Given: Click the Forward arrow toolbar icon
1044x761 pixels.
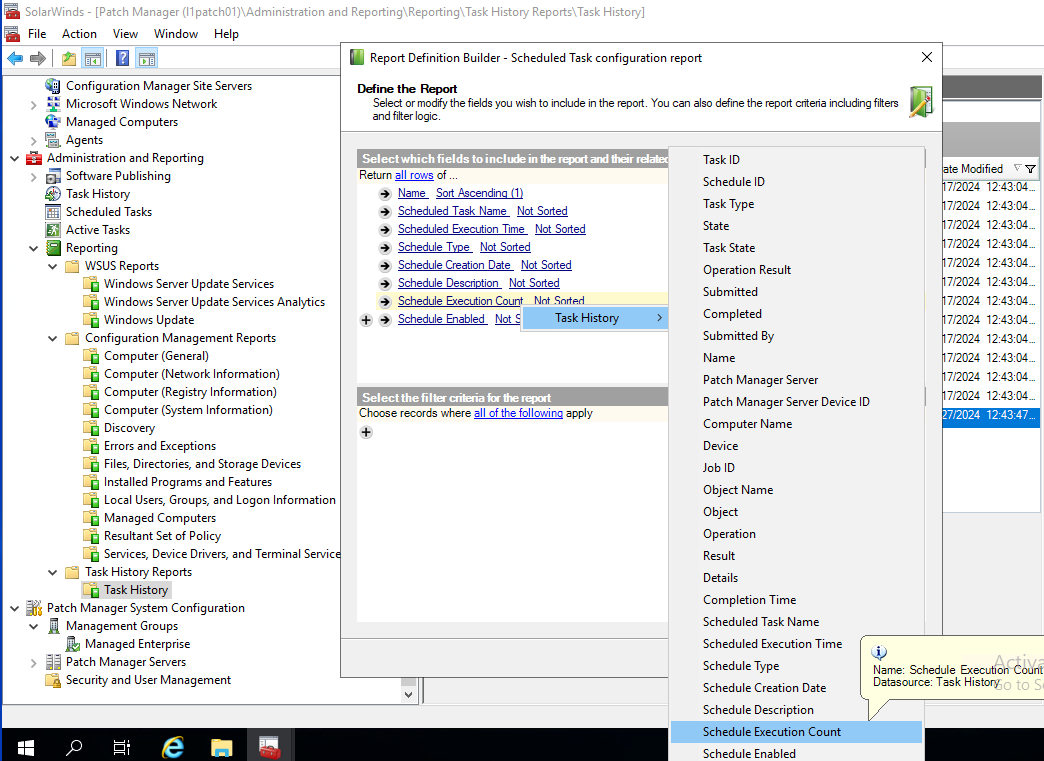Looking at the screenshot, I should (38, 59).
